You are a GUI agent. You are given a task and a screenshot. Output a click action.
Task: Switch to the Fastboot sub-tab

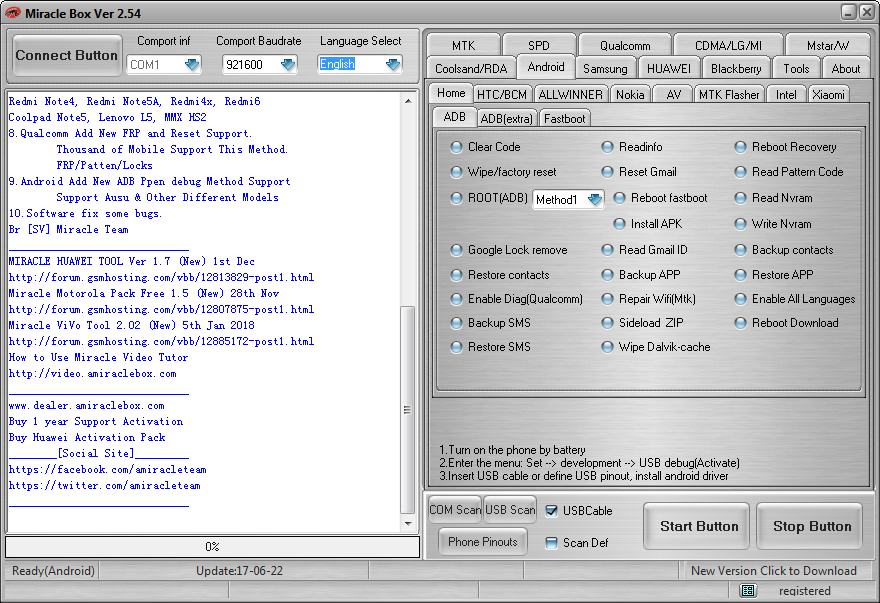tap(564, 119)
